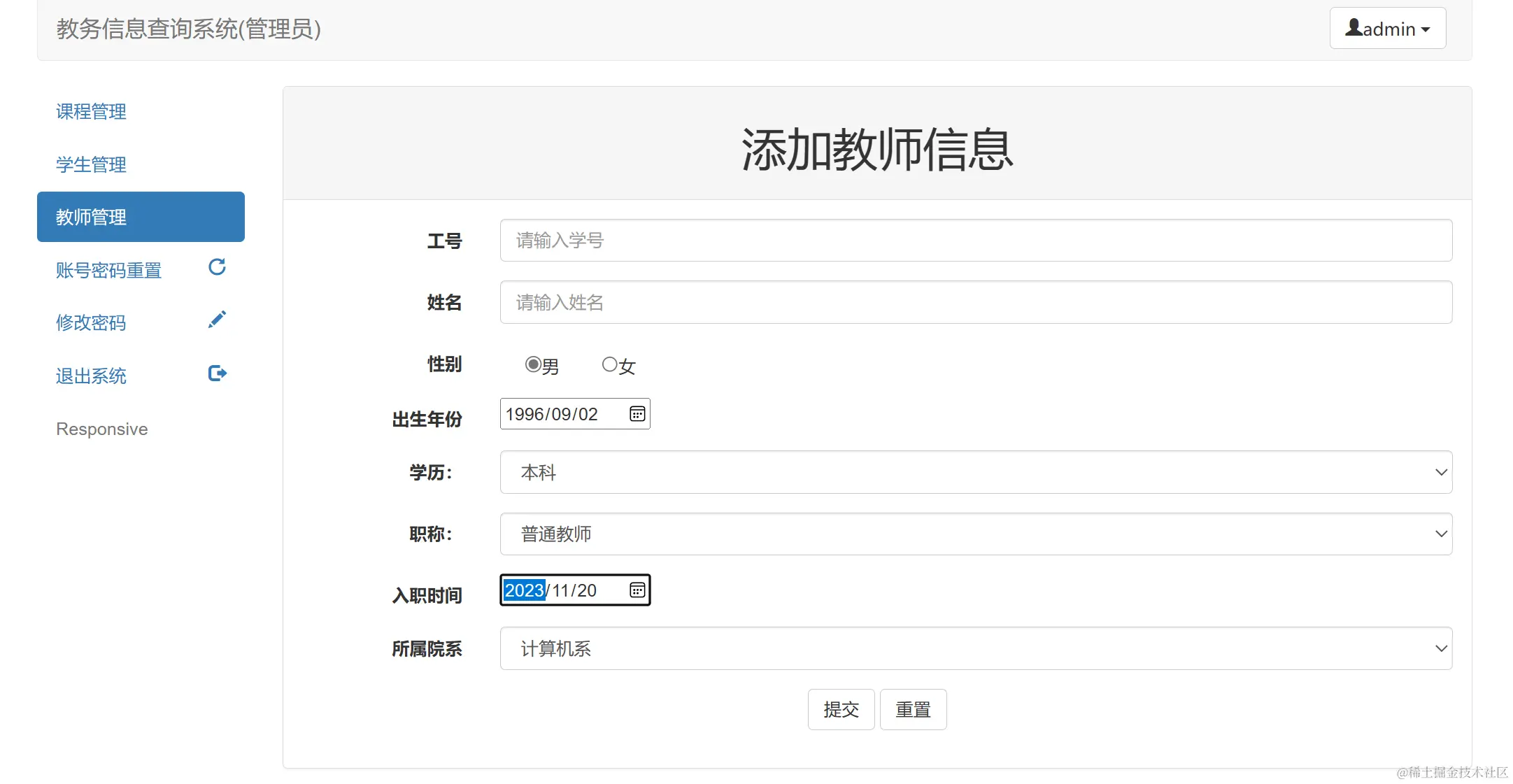Select the active 教师管理 sidebar item
Screen dimensions: 1513x784
[x=140, y=217]
